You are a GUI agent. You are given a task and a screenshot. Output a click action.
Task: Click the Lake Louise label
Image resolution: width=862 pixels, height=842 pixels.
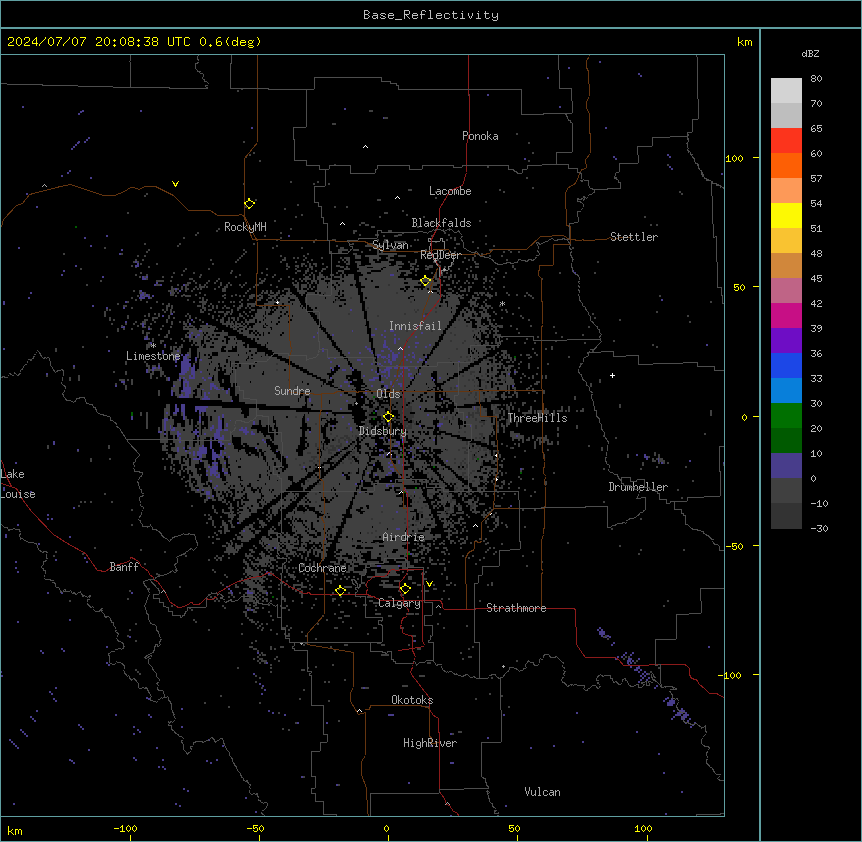[18, 484]
